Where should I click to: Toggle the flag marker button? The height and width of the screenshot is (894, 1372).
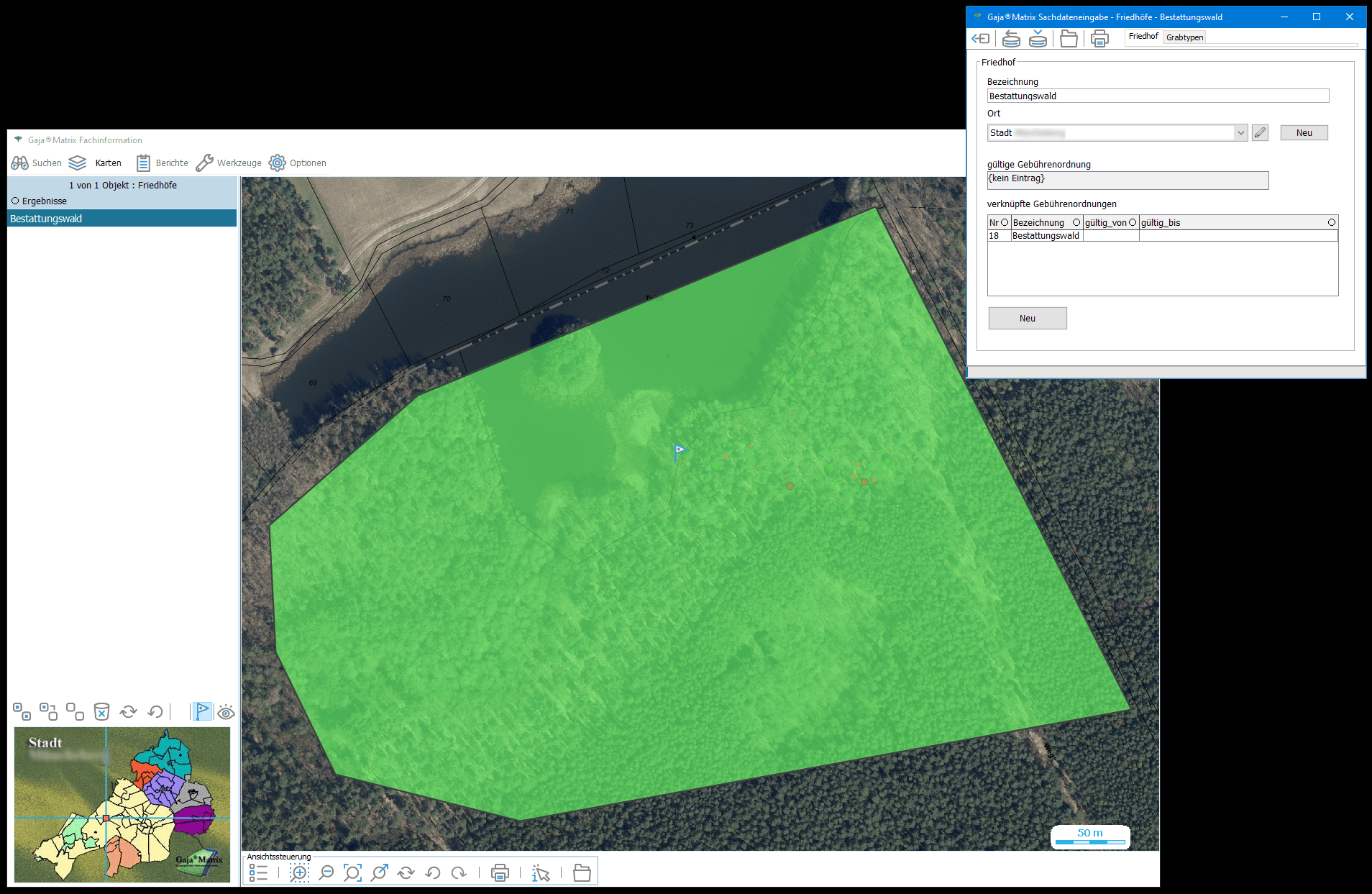(x=203, y=712)
